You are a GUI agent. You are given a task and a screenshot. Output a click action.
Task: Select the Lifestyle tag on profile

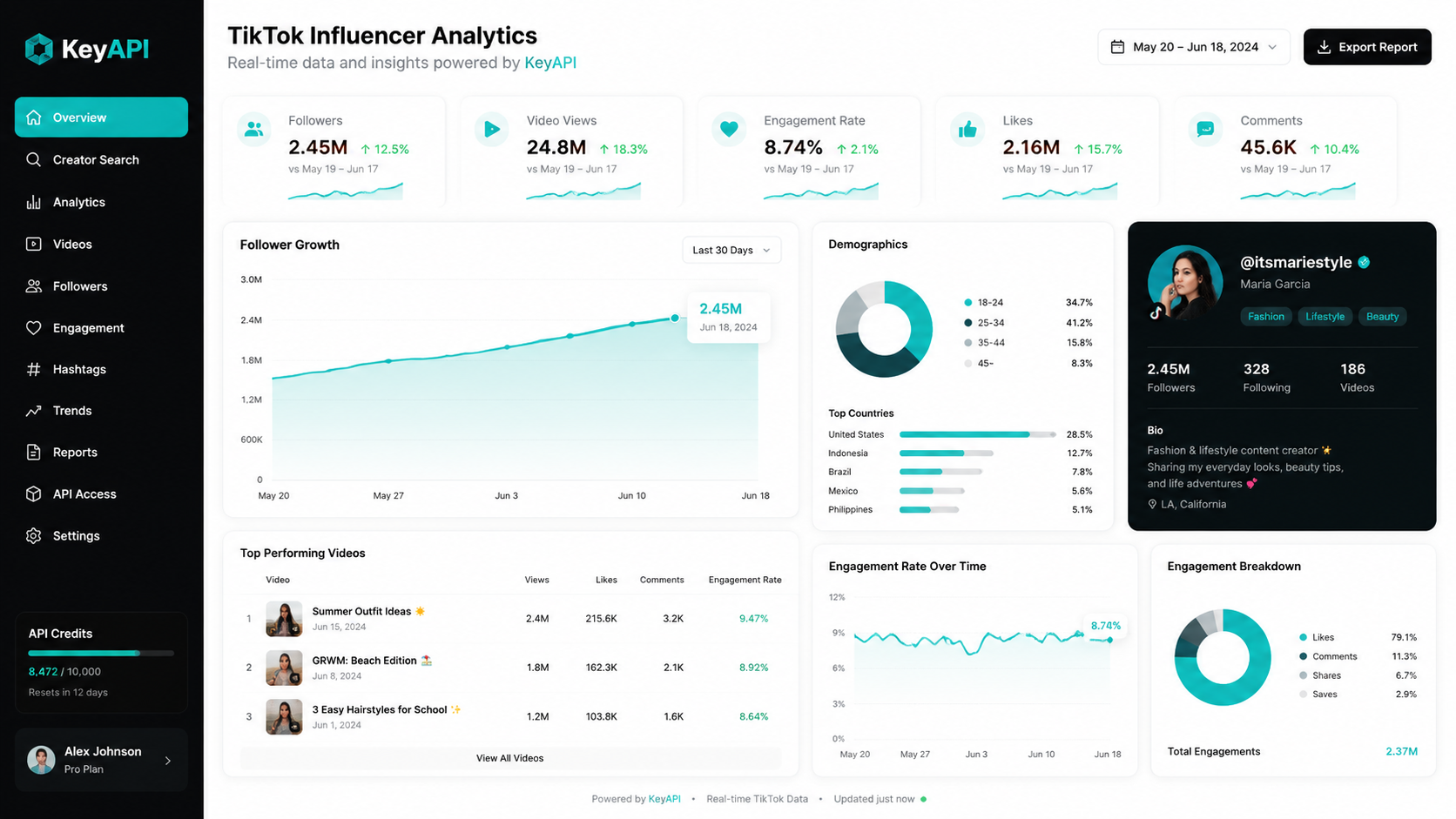[1325, 317]
